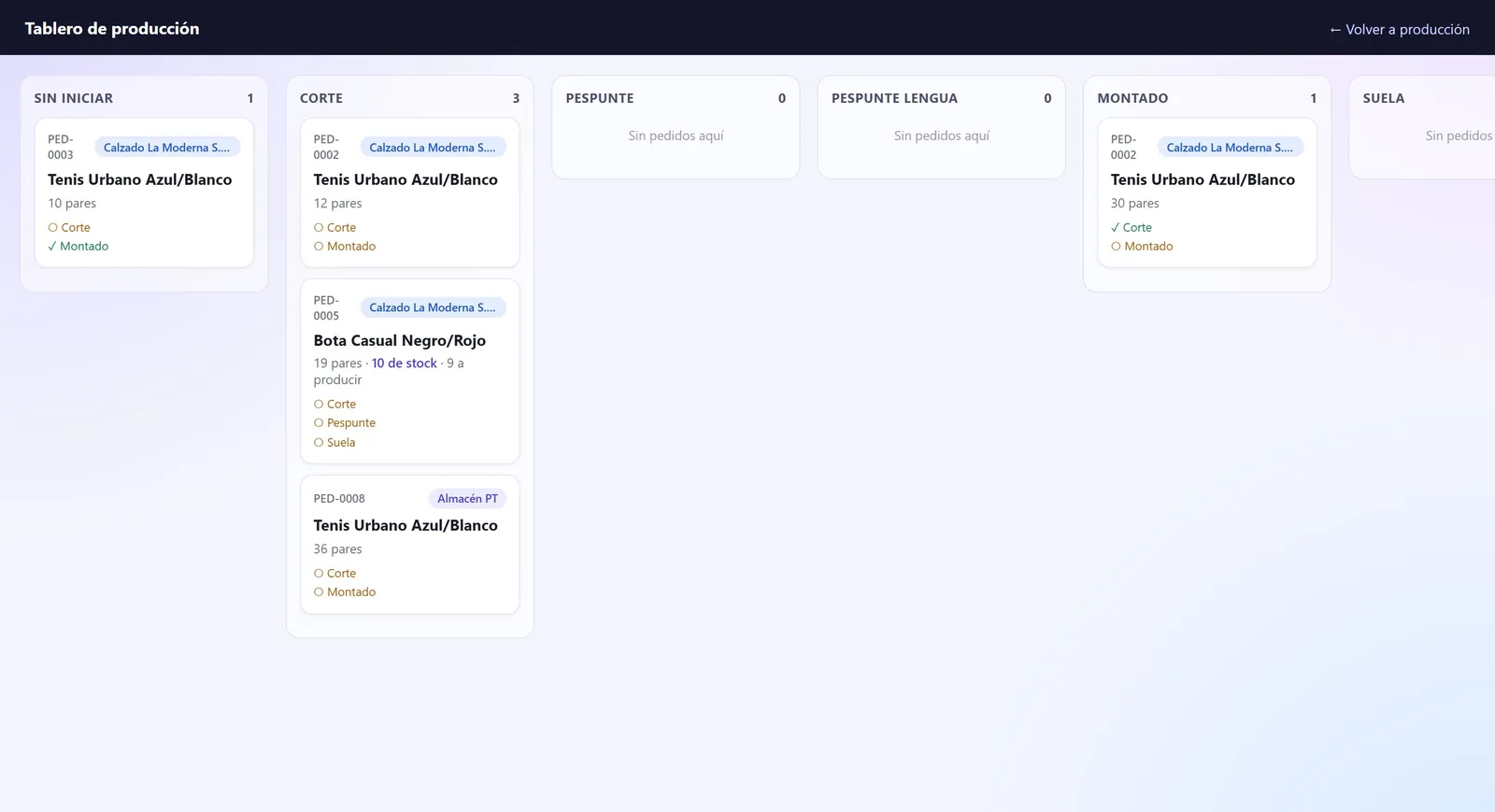Select Corte step on 12 pares card
The image size is (1495, 812).
[x=335, y=227]
